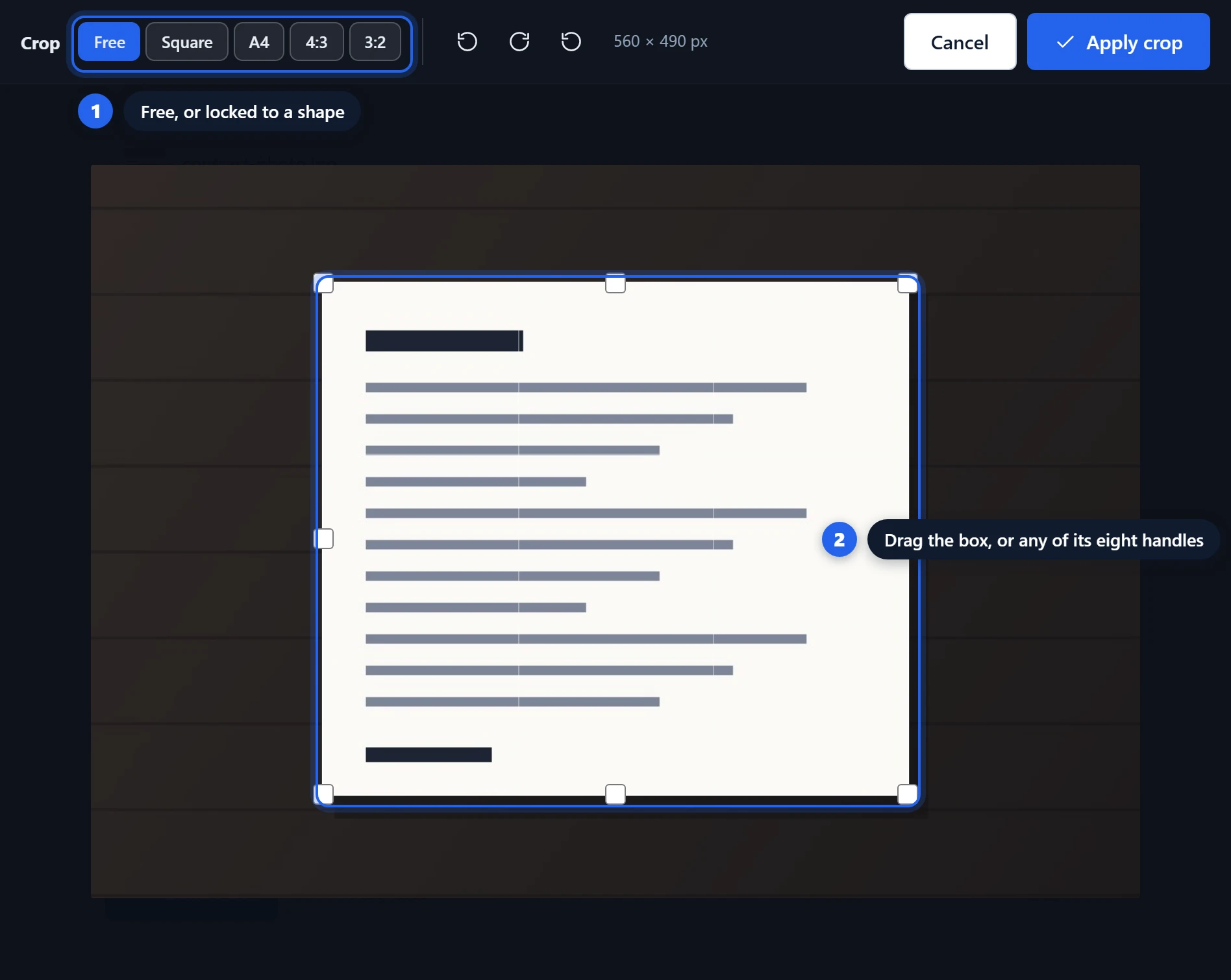
Task: Select the Free aspect ratio option
Action: [109, 42]
